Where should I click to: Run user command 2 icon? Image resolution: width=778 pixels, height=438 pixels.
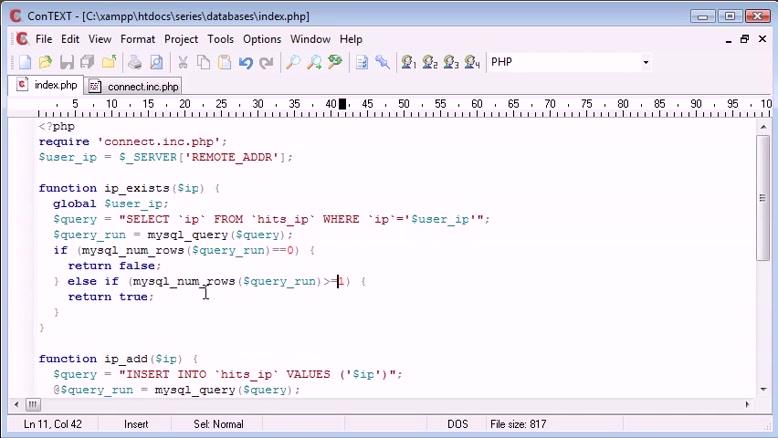(430, 63)
